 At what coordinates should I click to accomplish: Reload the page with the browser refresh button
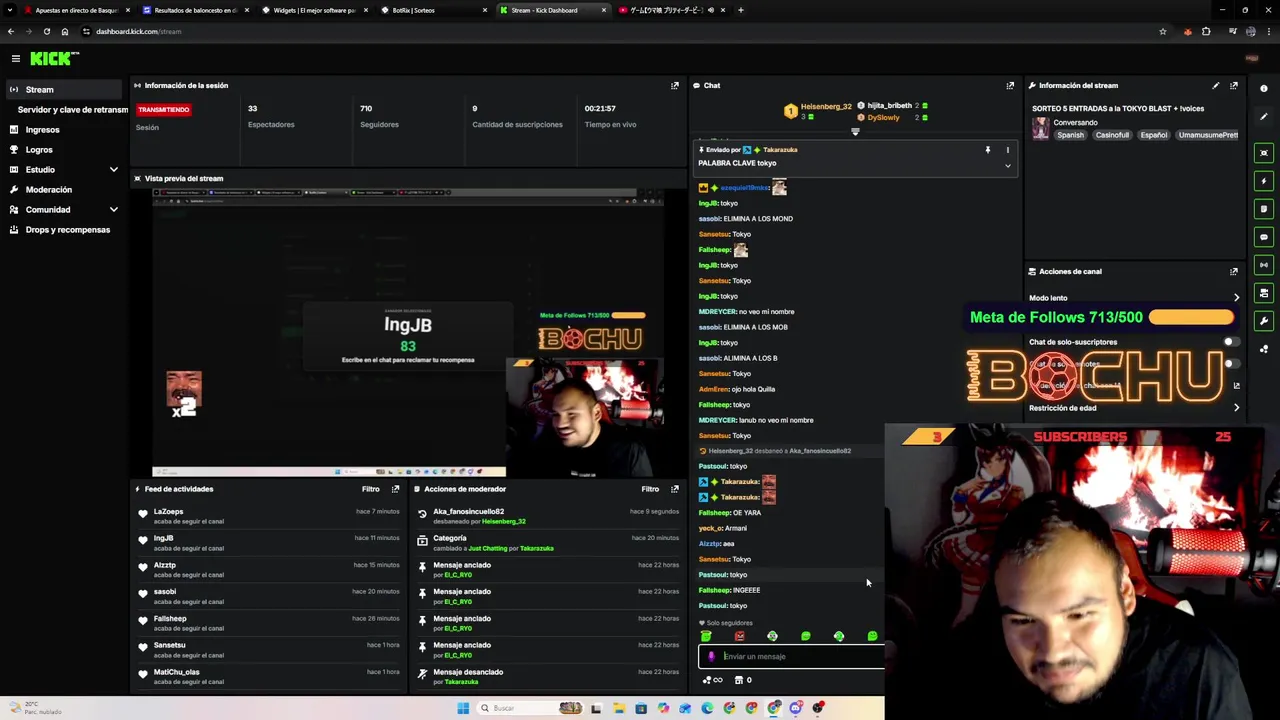tap(46, 32)
